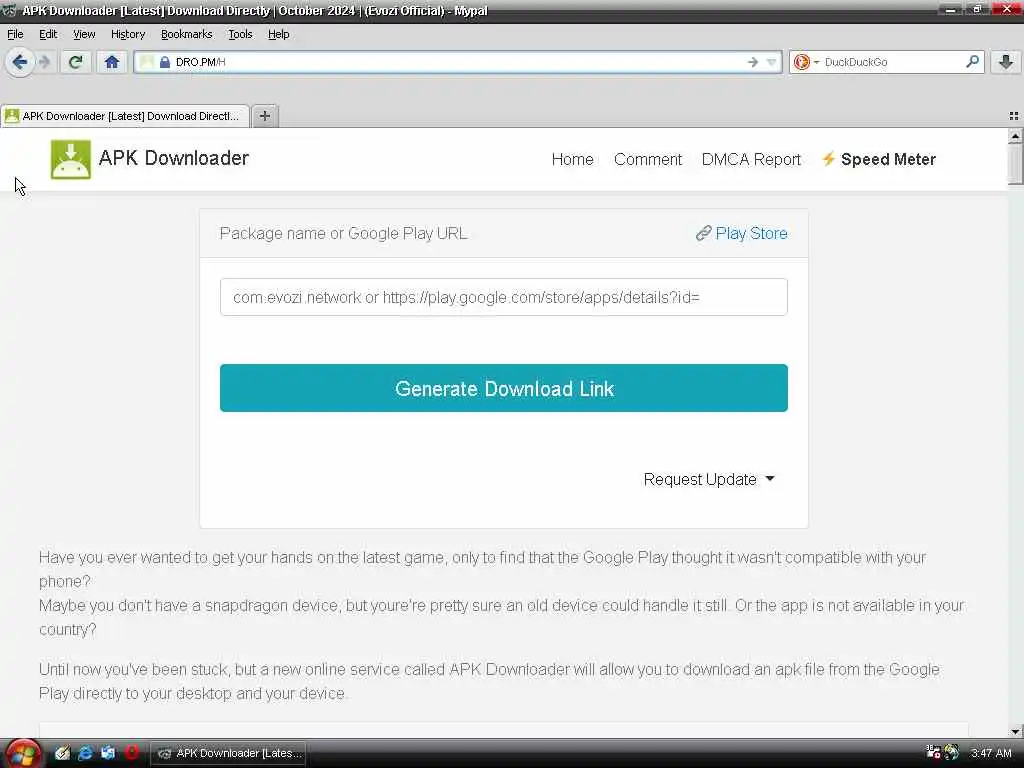Launch the red Opera quick launch icon
Viewport: 1024px width, 768px height.
(x=131, y=753)
